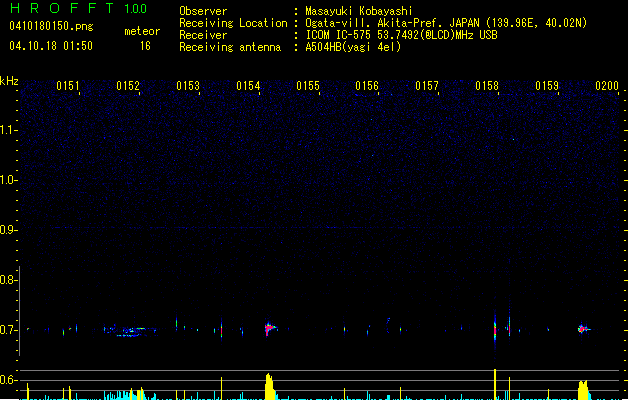This screenshot has width=629, height=400.
Task: Click the long cyan echo near 0152
Action: [131, 331]
